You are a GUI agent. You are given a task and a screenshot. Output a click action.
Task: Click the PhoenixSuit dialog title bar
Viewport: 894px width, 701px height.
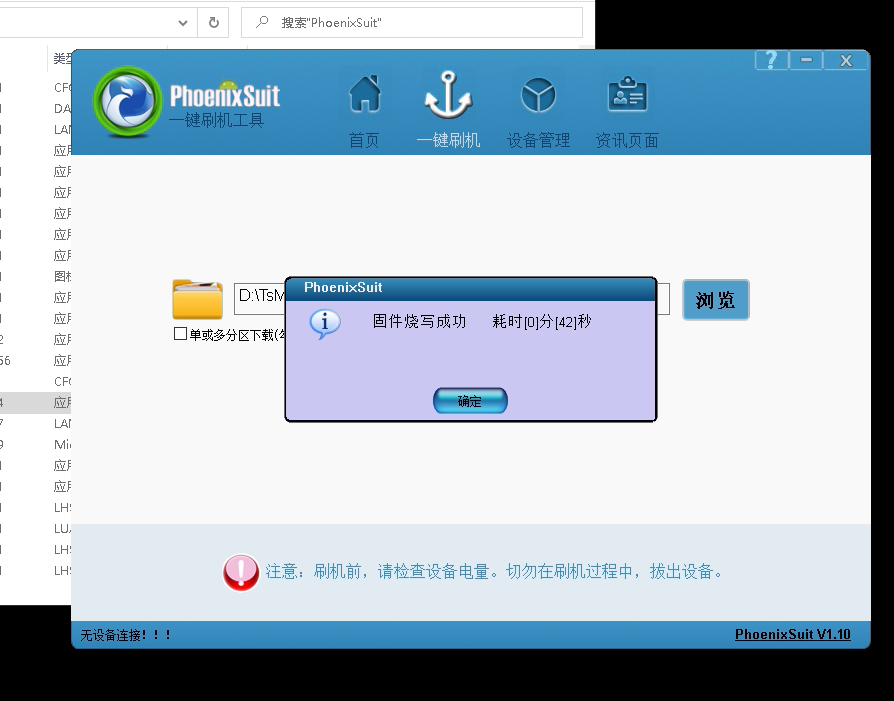coord(470,288)
